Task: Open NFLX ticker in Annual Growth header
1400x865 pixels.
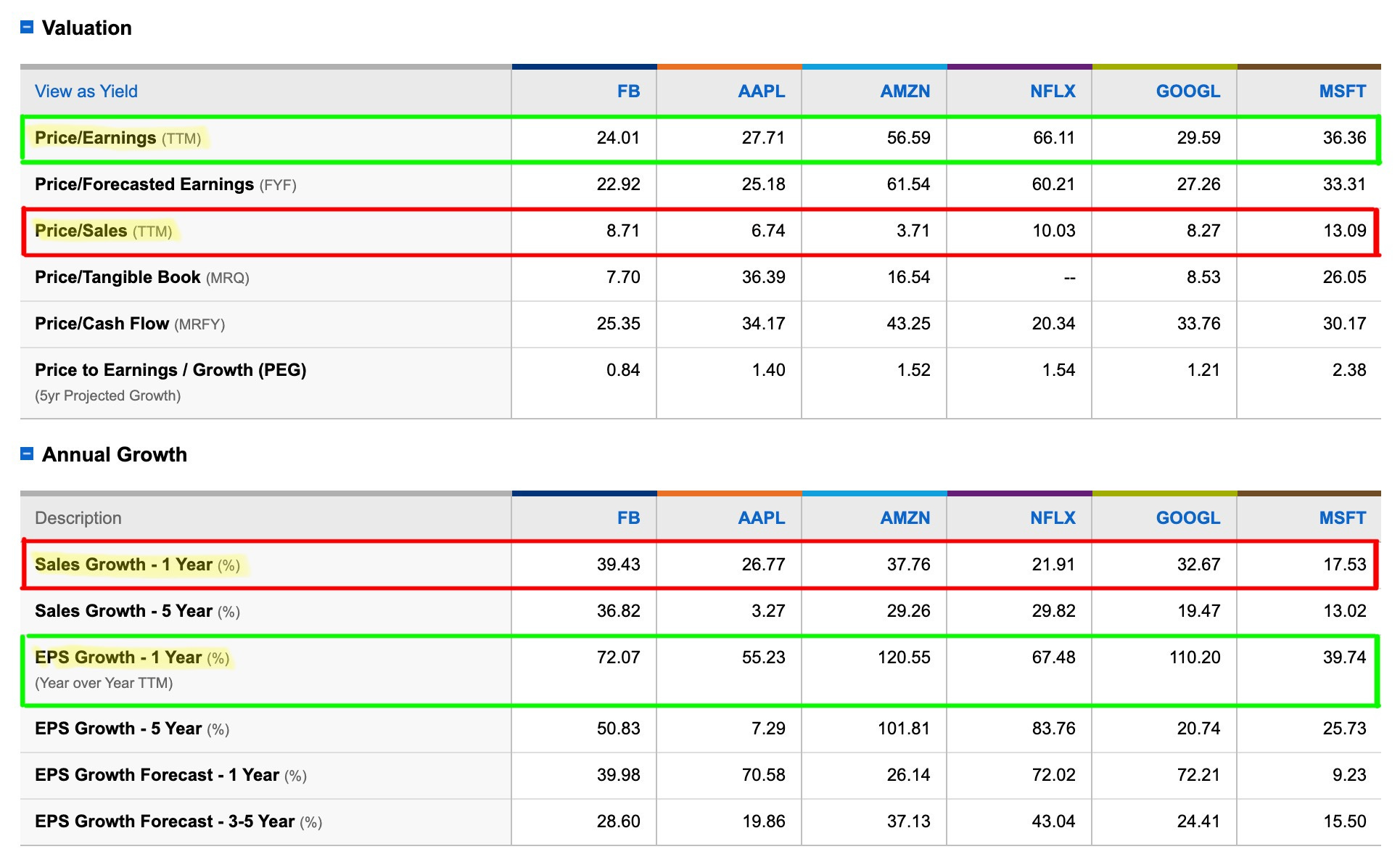Action: click(x=1053, y=518)
